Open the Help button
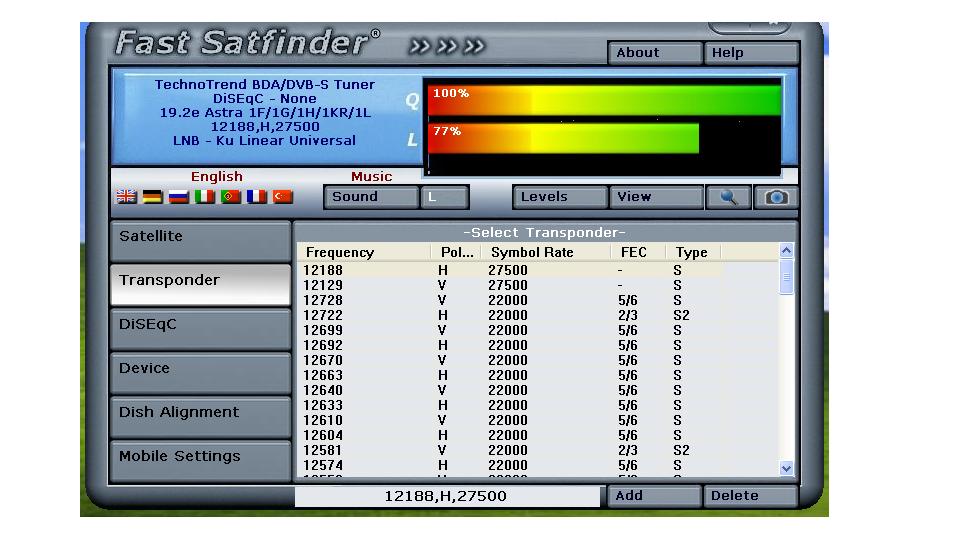Screen dimensions: 960x540 point(751,53)
